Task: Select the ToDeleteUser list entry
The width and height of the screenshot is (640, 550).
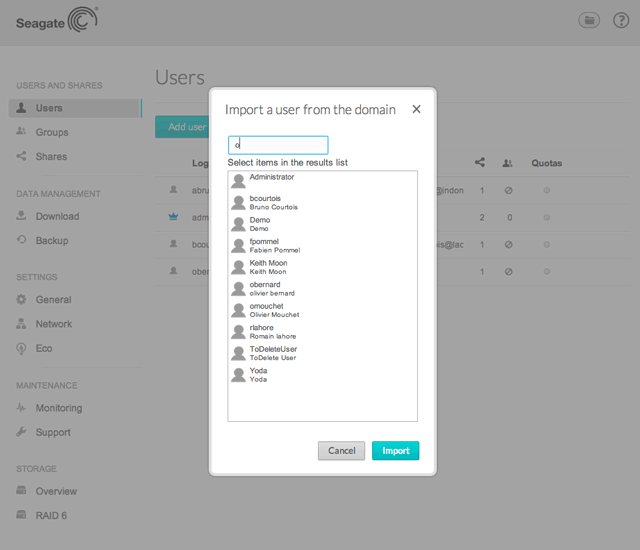Action: (x=273, y=353)
